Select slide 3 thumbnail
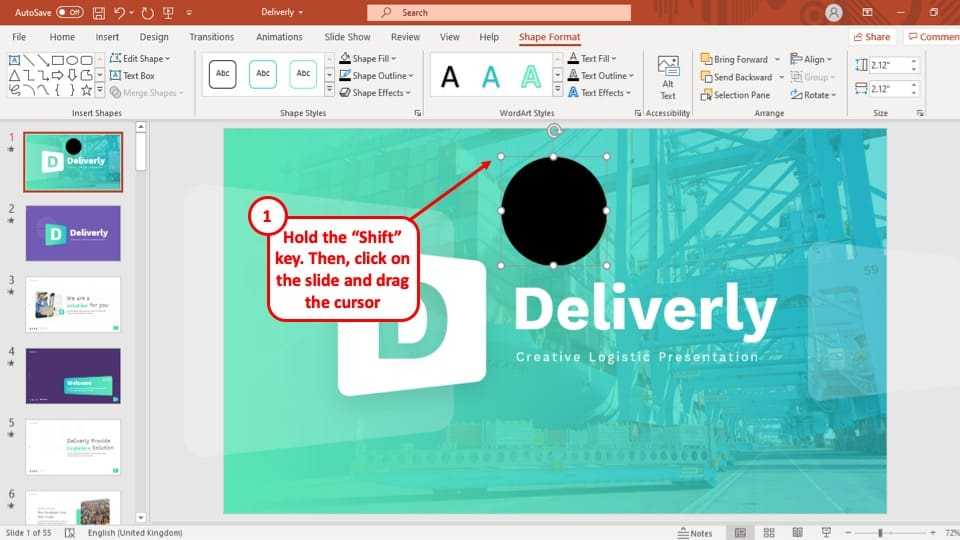Viewport: 960px width, 540px height. [73, 304]
